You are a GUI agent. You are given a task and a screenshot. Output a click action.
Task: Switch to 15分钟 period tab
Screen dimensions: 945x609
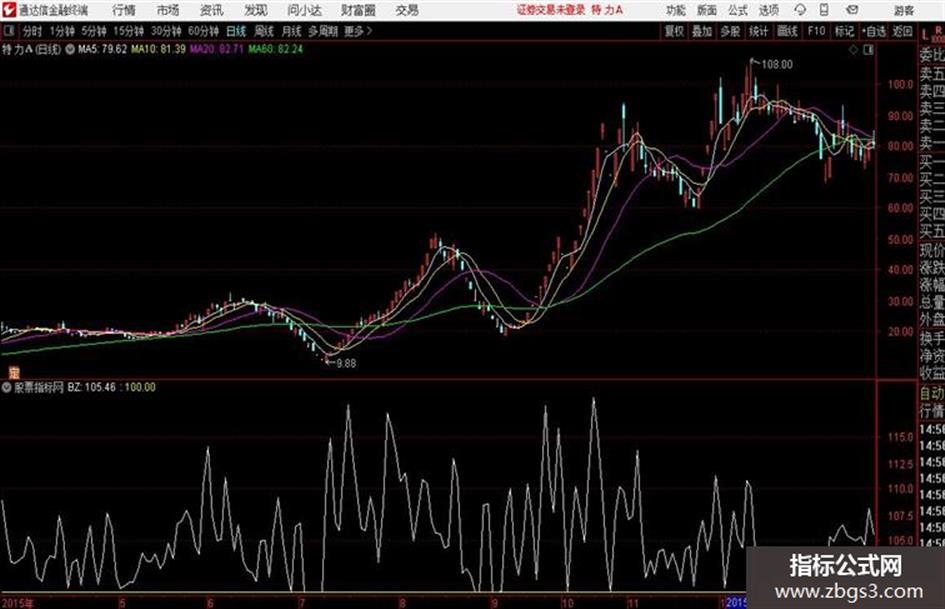click(x=128, y=31)
